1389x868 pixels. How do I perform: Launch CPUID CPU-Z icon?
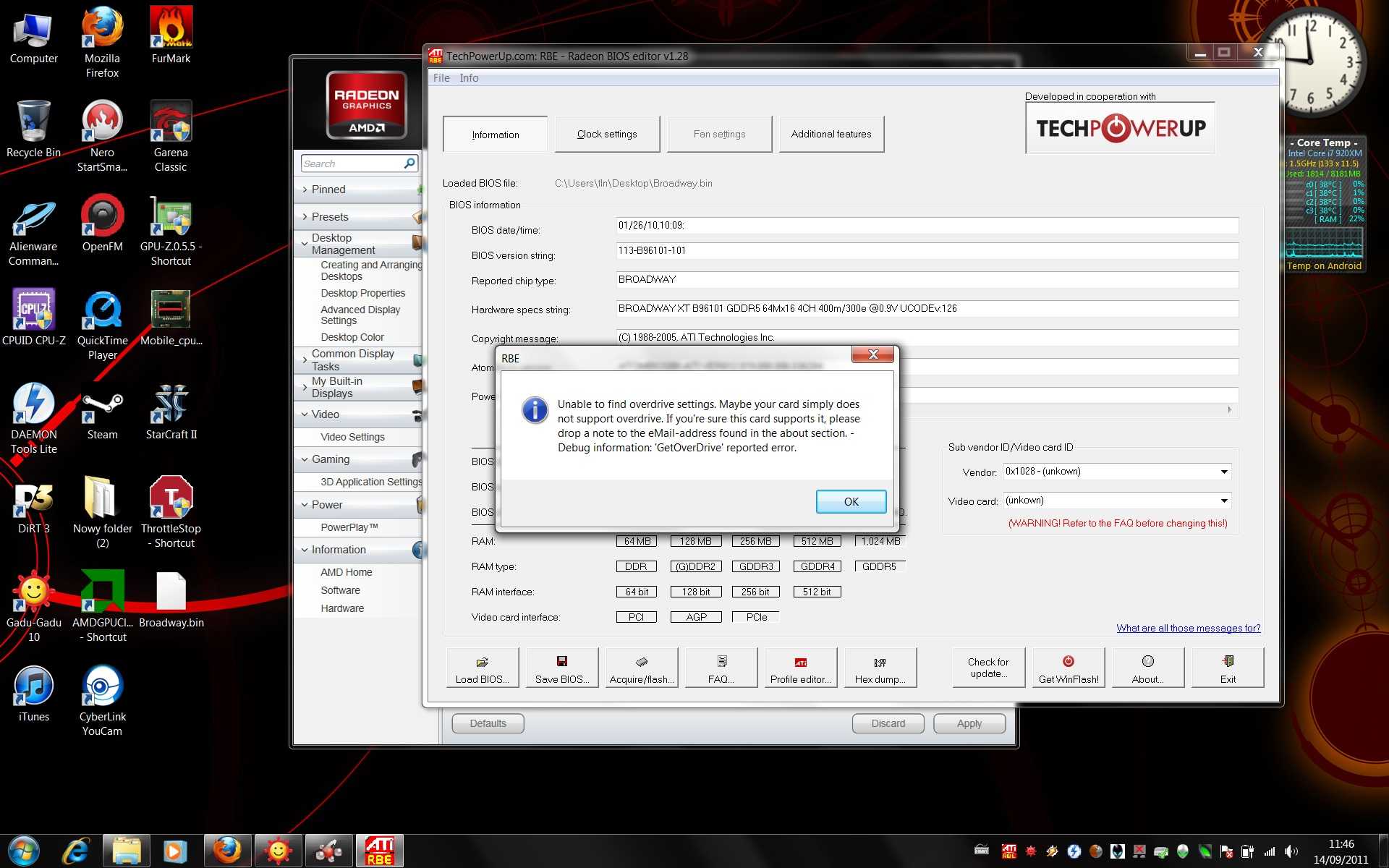(33, 317)
